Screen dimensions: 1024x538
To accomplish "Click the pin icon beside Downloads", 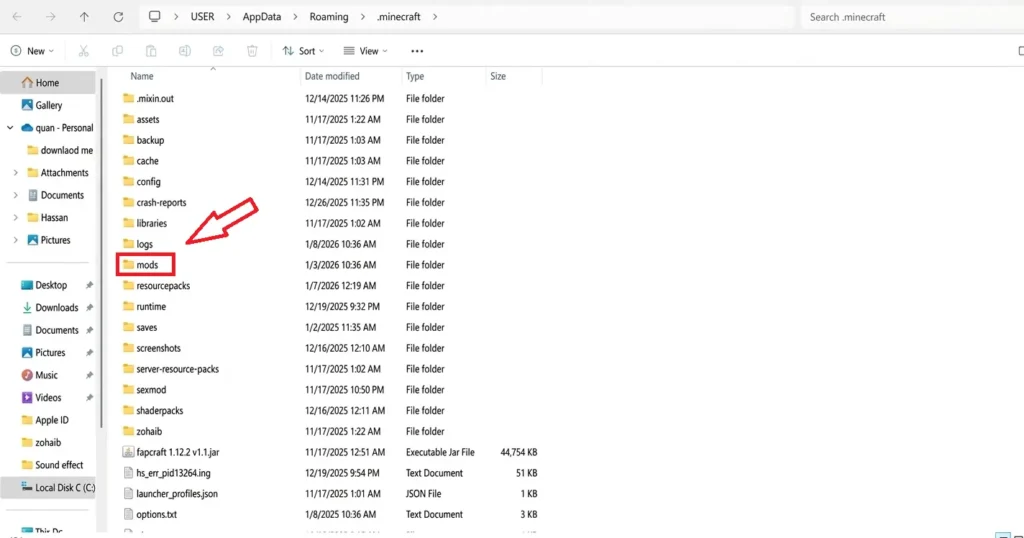I will pyautogui.click(x=89, y=308).
